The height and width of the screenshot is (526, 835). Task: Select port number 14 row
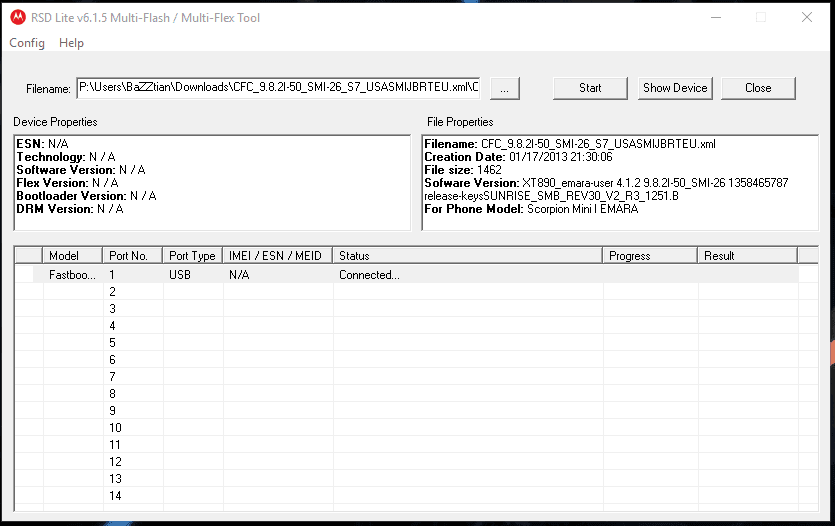click(407, 496)
